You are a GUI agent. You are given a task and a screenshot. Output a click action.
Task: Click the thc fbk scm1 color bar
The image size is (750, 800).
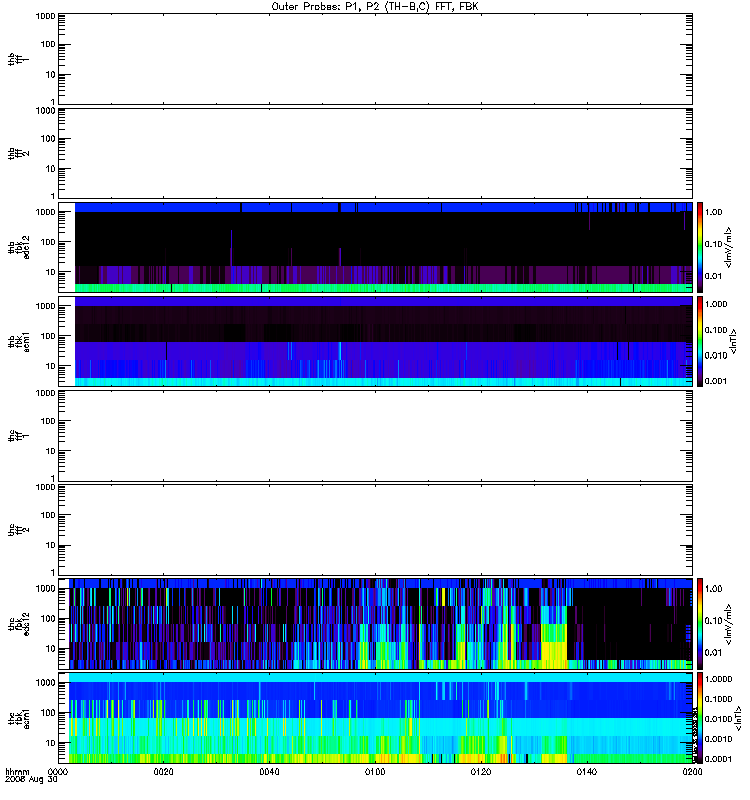click(700, 718)
